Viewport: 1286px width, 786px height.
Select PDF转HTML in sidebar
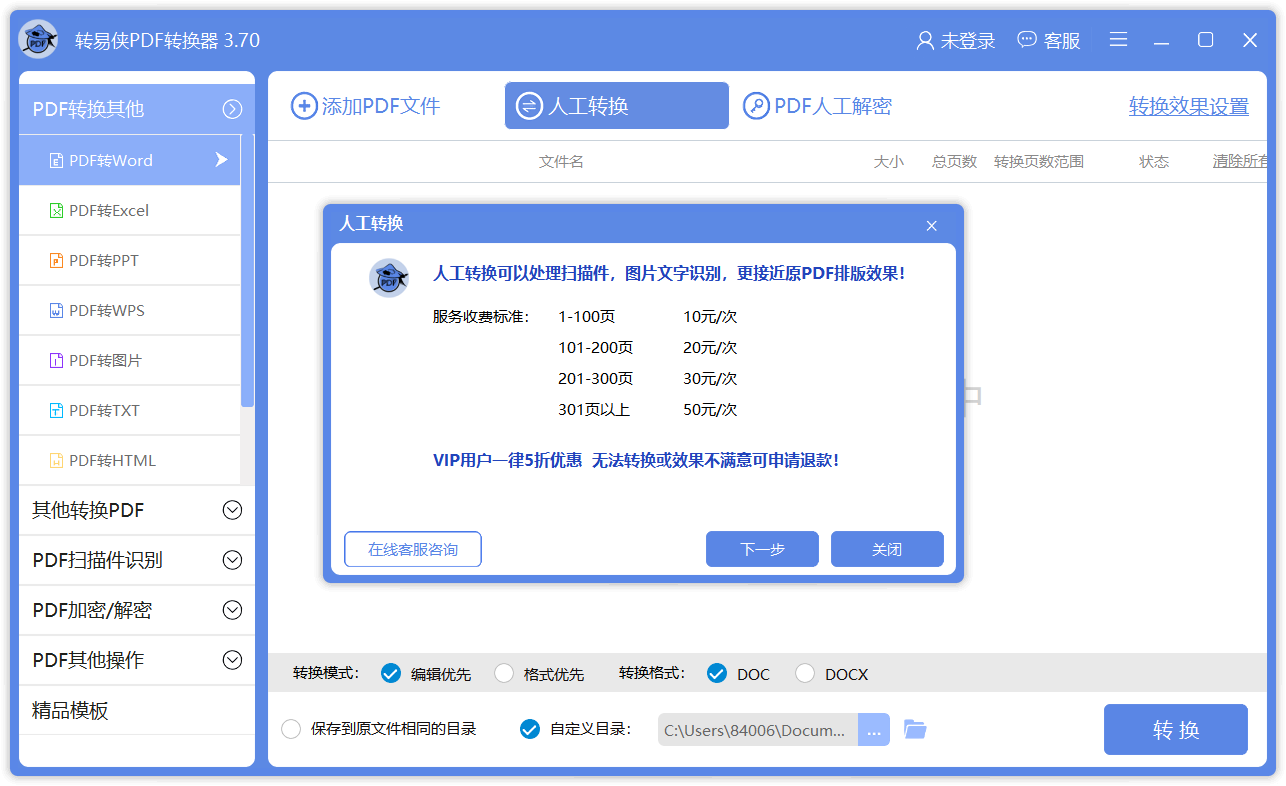pos(130,460)
